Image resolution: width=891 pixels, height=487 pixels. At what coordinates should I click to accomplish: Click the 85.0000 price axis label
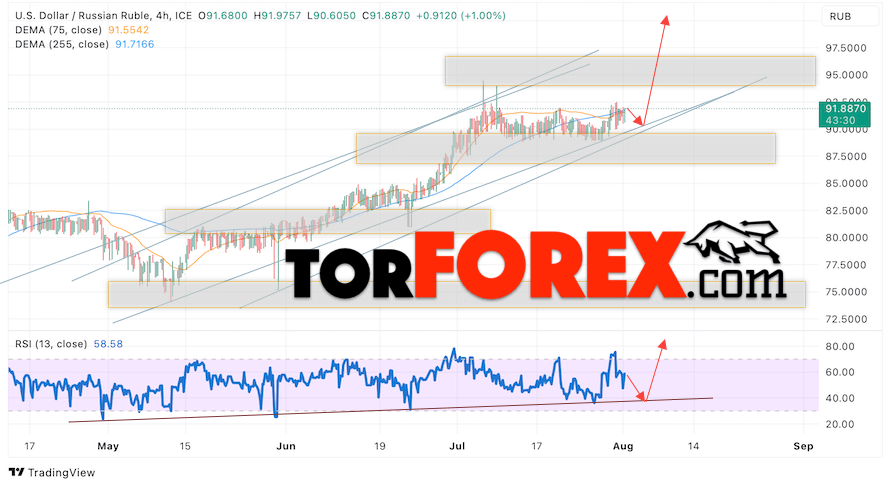click(846, 184)
